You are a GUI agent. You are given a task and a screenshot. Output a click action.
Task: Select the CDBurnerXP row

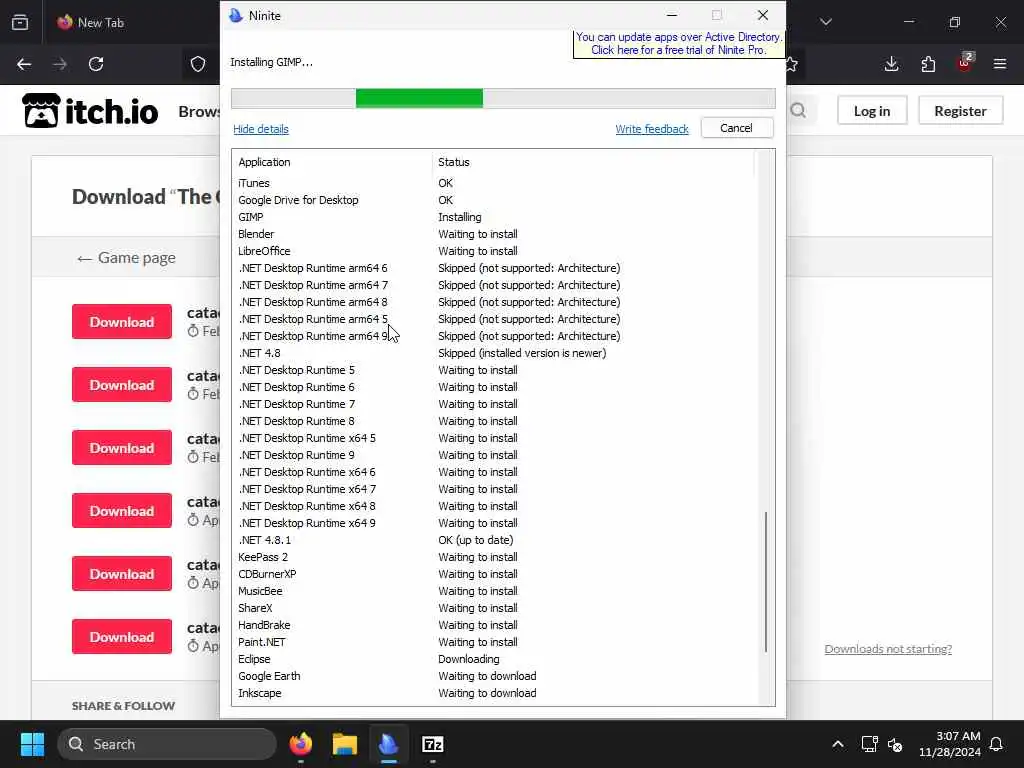coord(495,574)
